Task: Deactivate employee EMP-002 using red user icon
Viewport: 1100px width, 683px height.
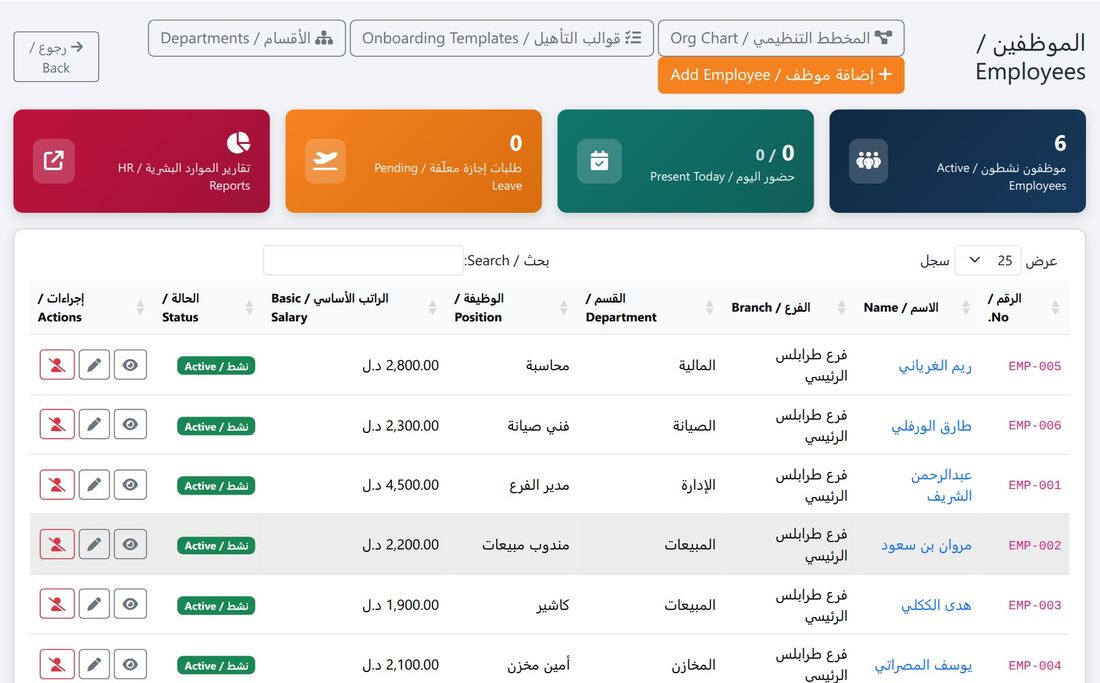Action: tap(57, 545)
